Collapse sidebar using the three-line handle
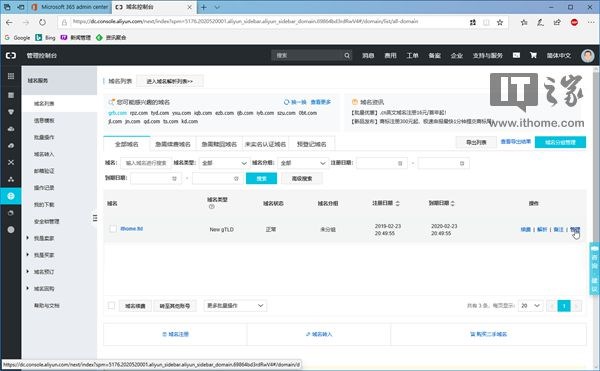 point(95,218)
